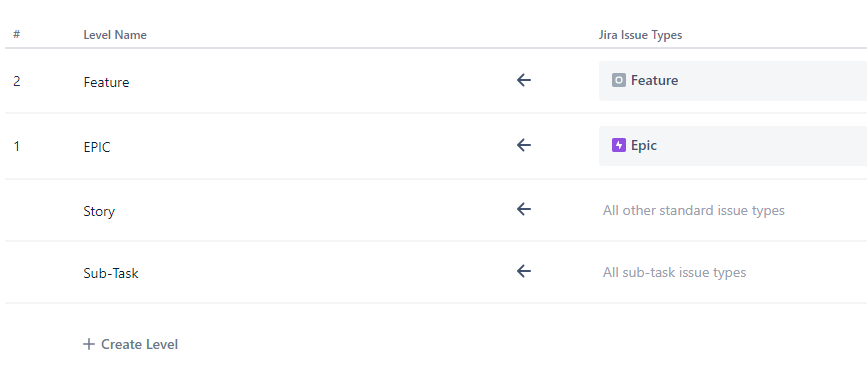Screen dimensions: 867x376
Task: Click the plus icon for Create Level
Action: [x=88, y=344]
